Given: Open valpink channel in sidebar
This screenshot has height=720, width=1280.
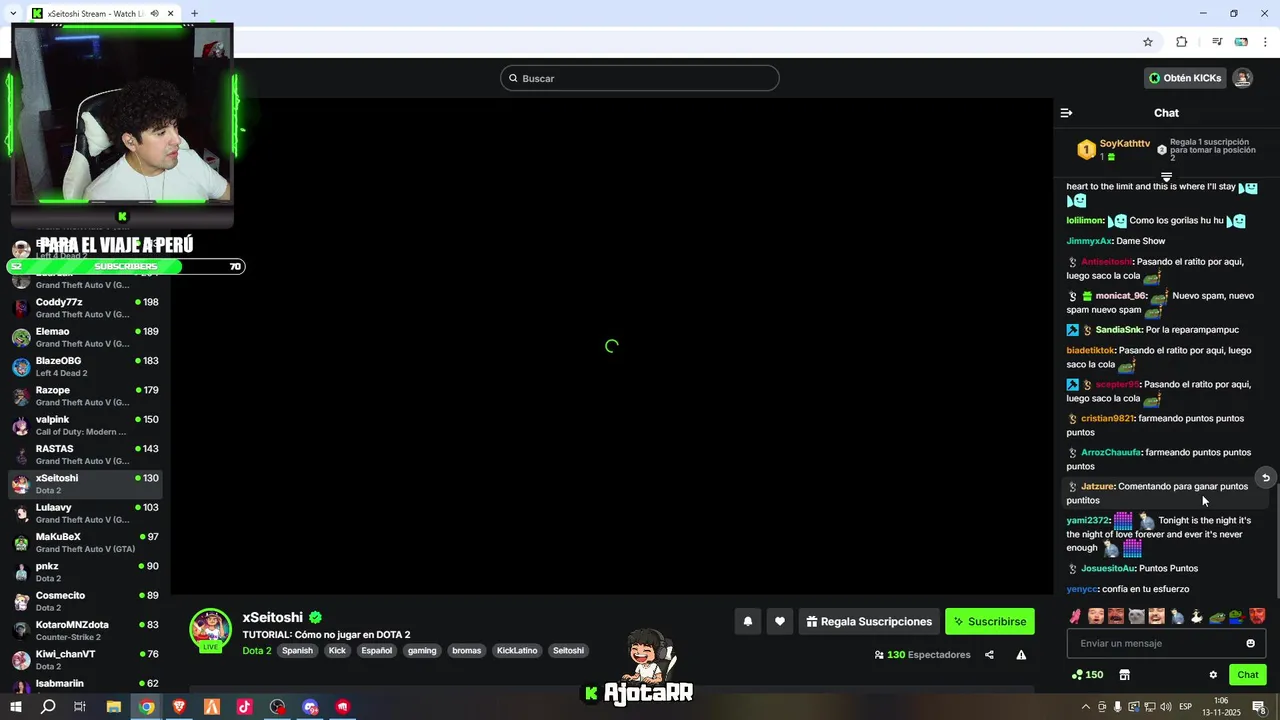Looking at the screenshot, I should point(85,425).
